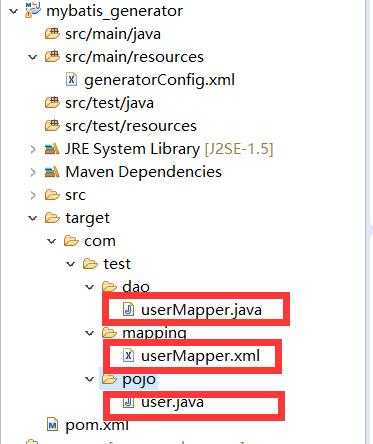Click the src/main/java source folder icon

coord(52,34)
